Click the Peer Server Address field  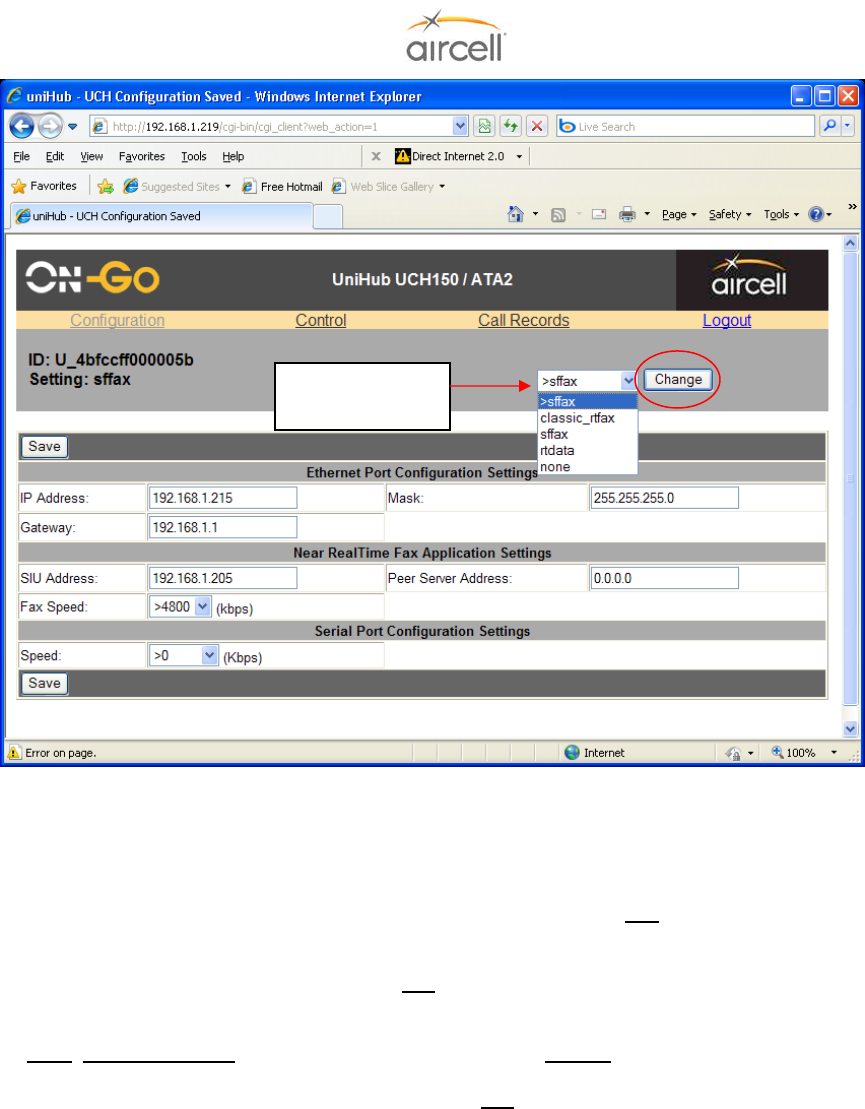click(x=664, y=579)
